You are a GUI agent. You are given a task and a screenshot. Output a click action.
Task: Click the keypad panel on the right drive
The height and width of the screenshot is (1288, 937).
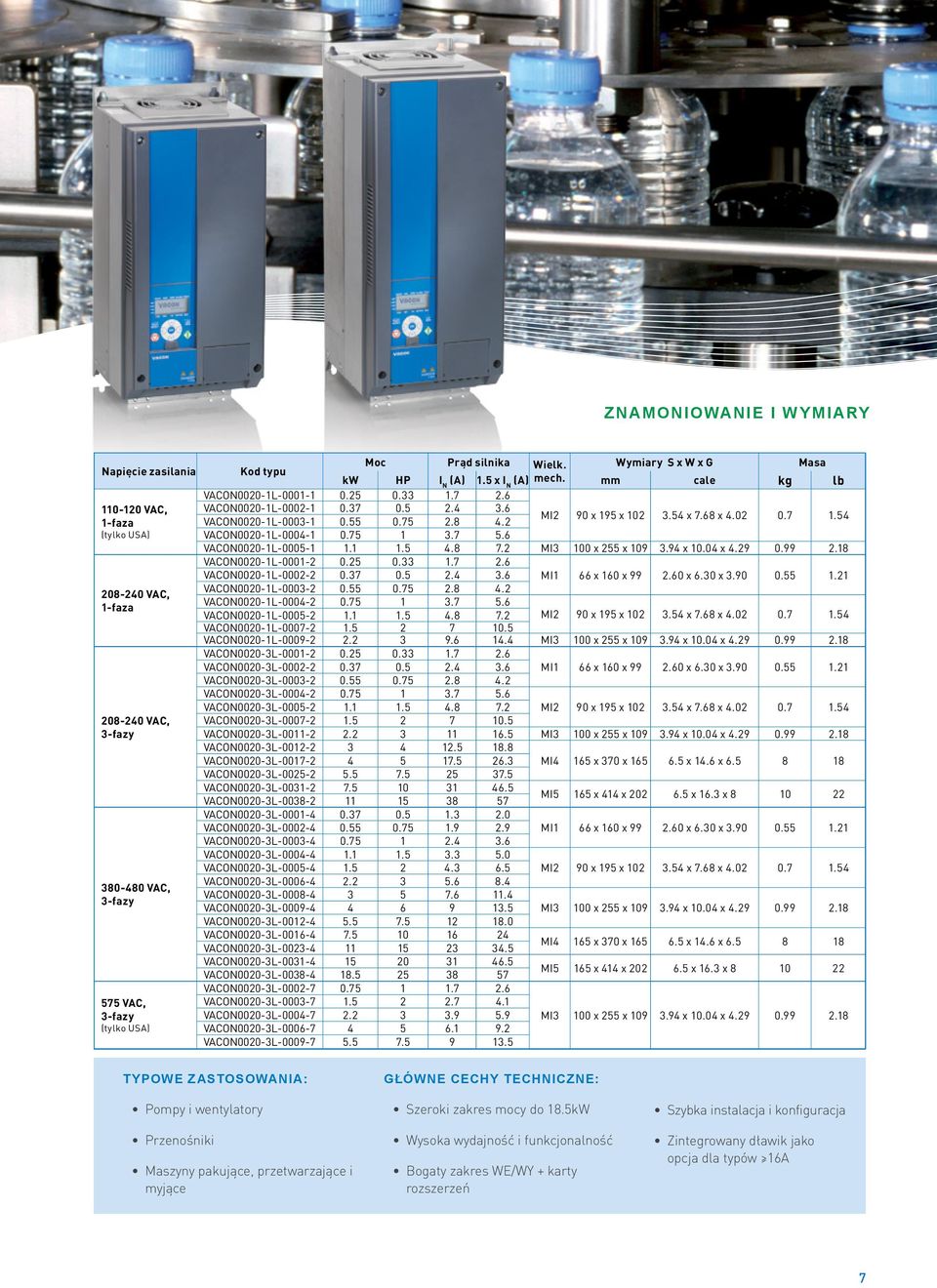point(413,317)
